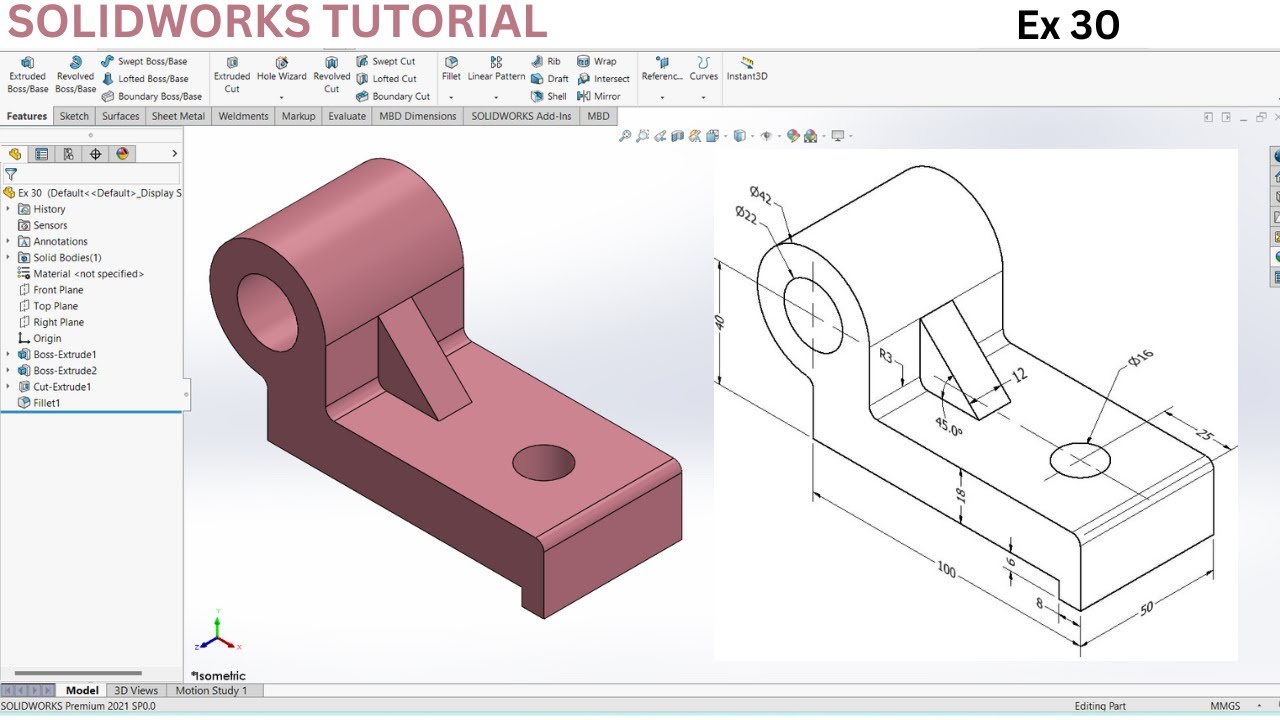Select the Extruded Boss/Base tool
The width and height of the screenshot is (1280, 720).
pyautogui.click(x=27, y=75)
